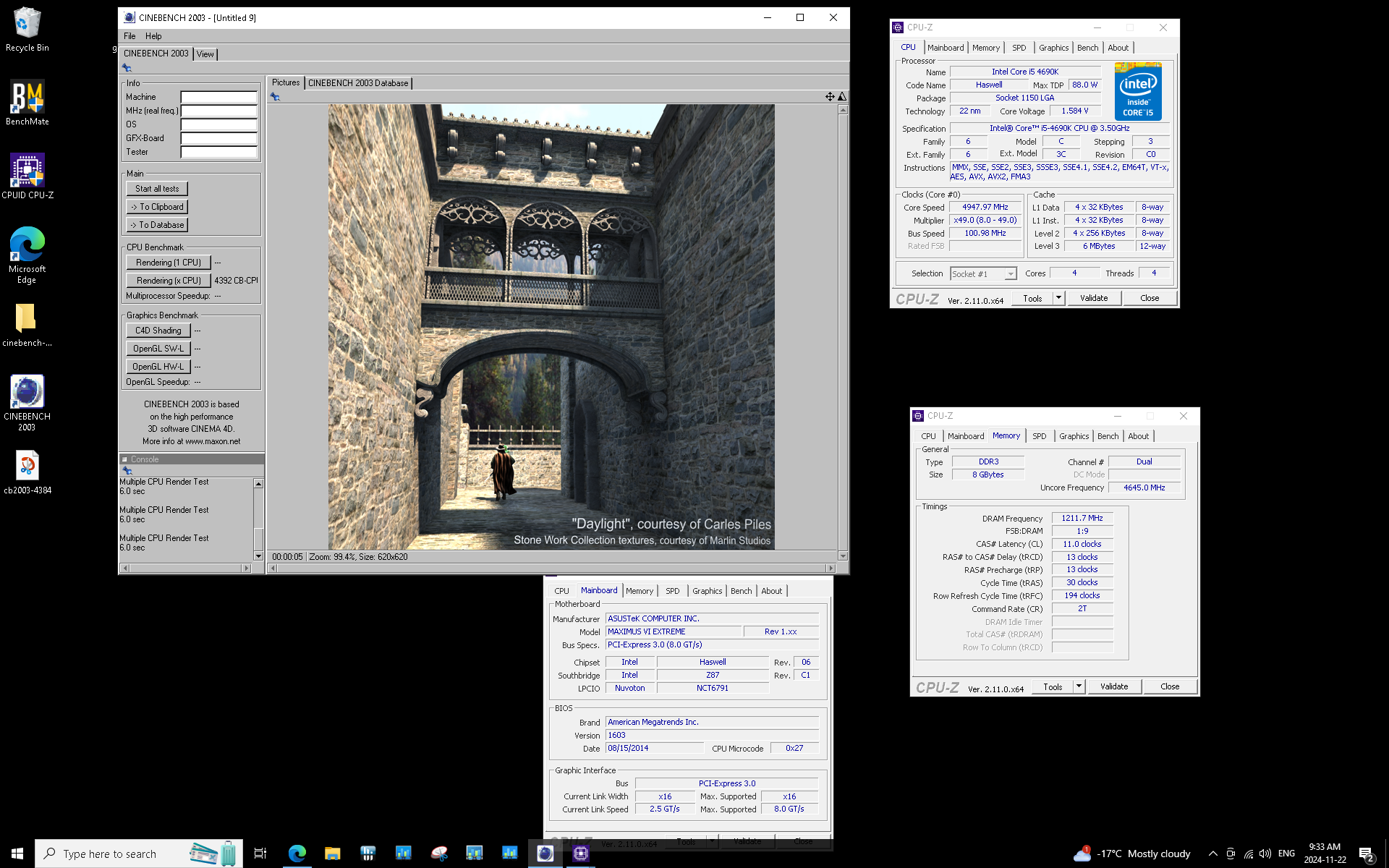The height and width of the screenshot is (868, 1389).
Task: Open the Meet Now tray icon
Action: coord(1231,854)
